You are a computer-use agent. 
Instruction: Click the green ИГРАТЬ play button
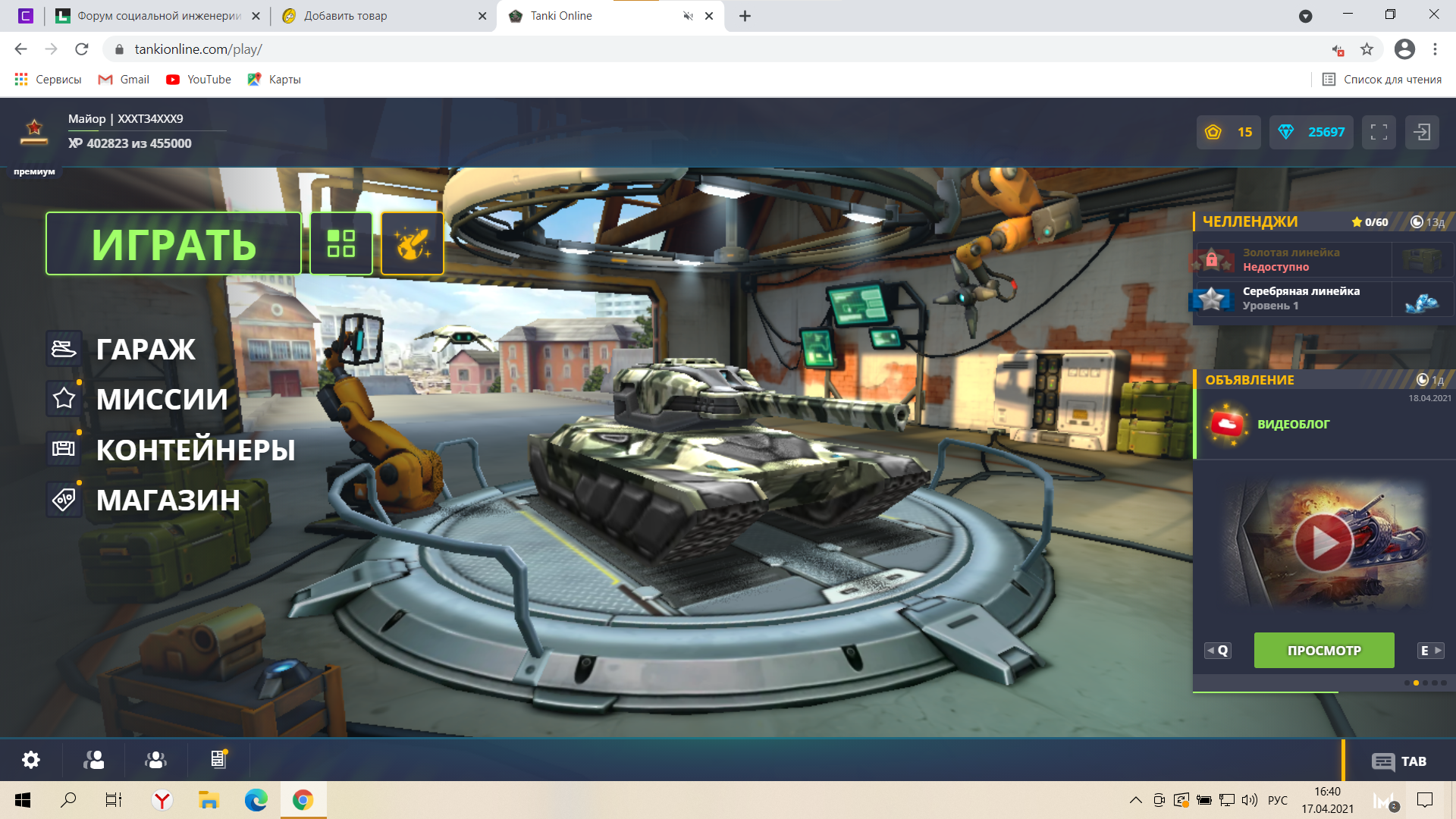174,243
